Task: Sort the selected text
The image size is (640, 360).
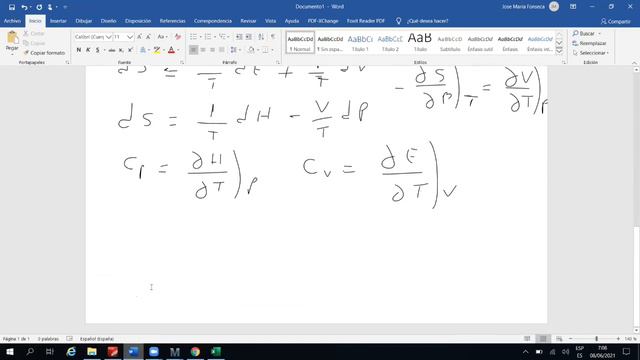Action: tap(261, 37)
